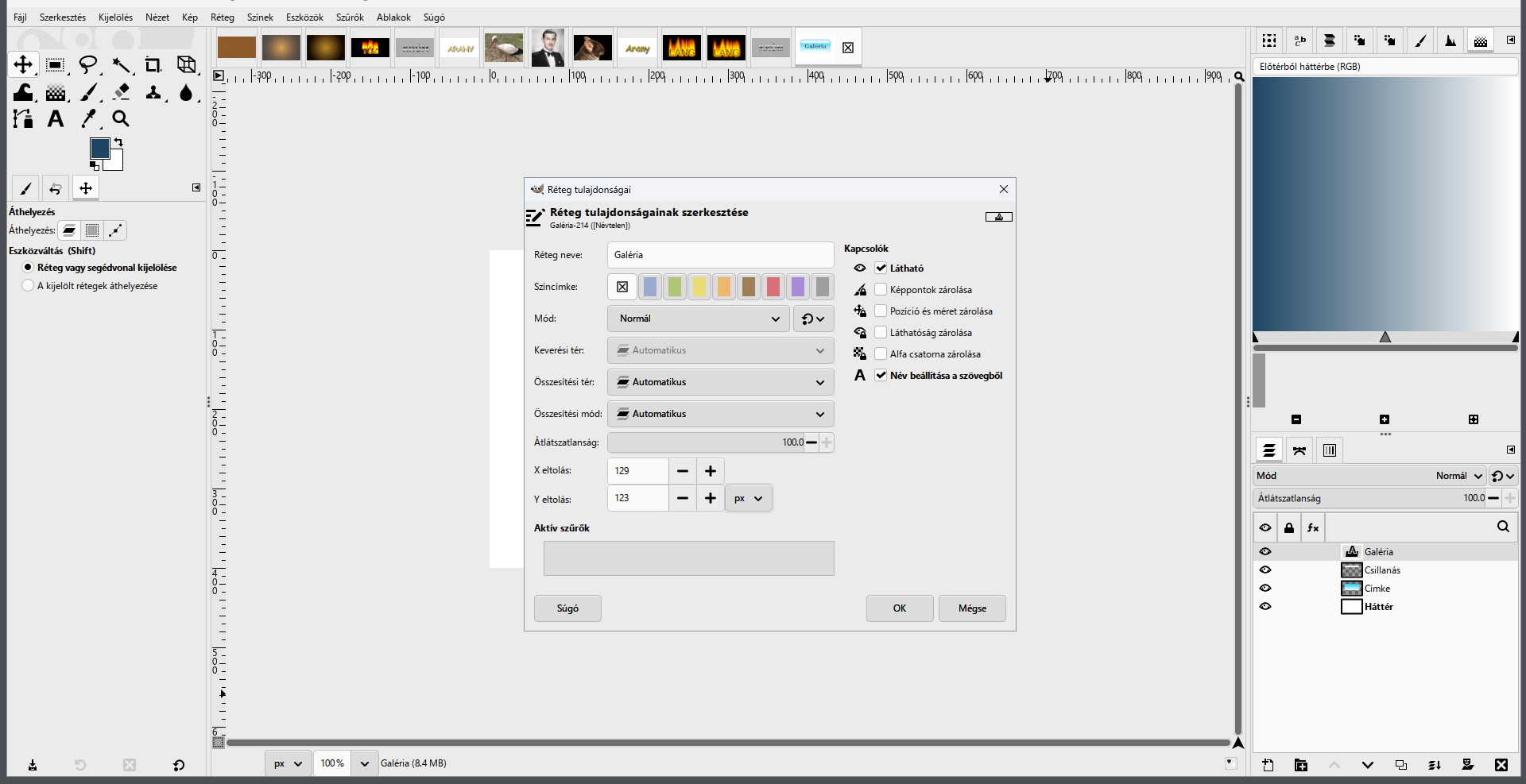
Task: Open the Színek menu
Action: coord(260,17)
